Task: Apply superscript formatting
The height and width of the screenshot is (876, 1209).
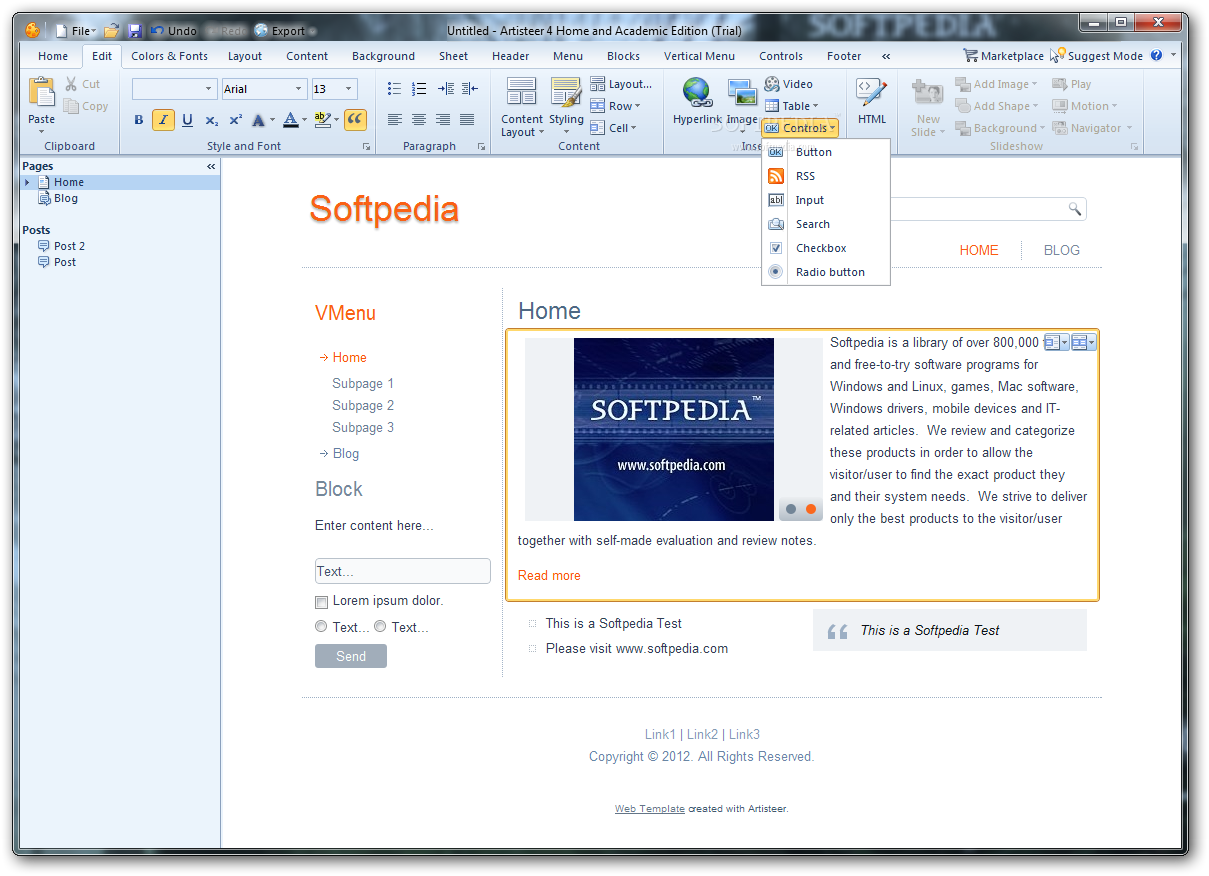Action: pyautogui.click(x=235, y=120)
